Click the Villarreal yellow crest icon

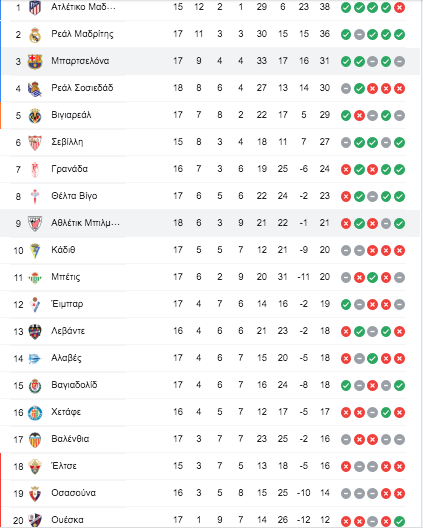coord(35,116)
